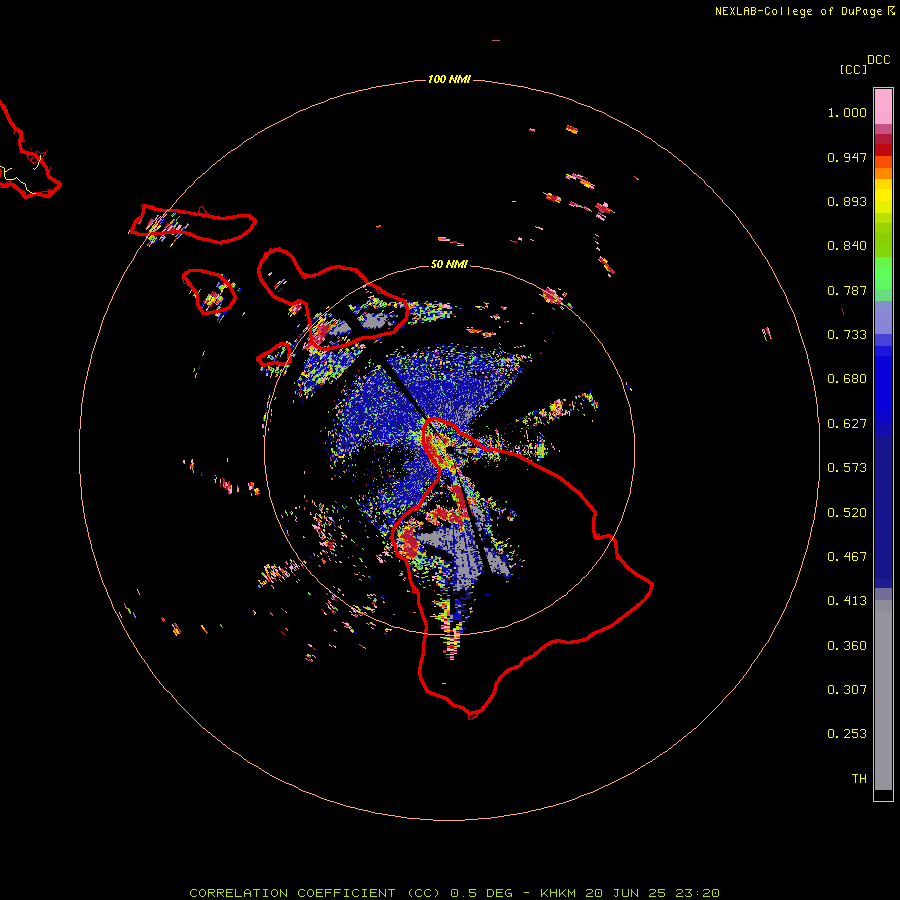
Task: Click the 0.573 scale value
Action: coord(847,468)
